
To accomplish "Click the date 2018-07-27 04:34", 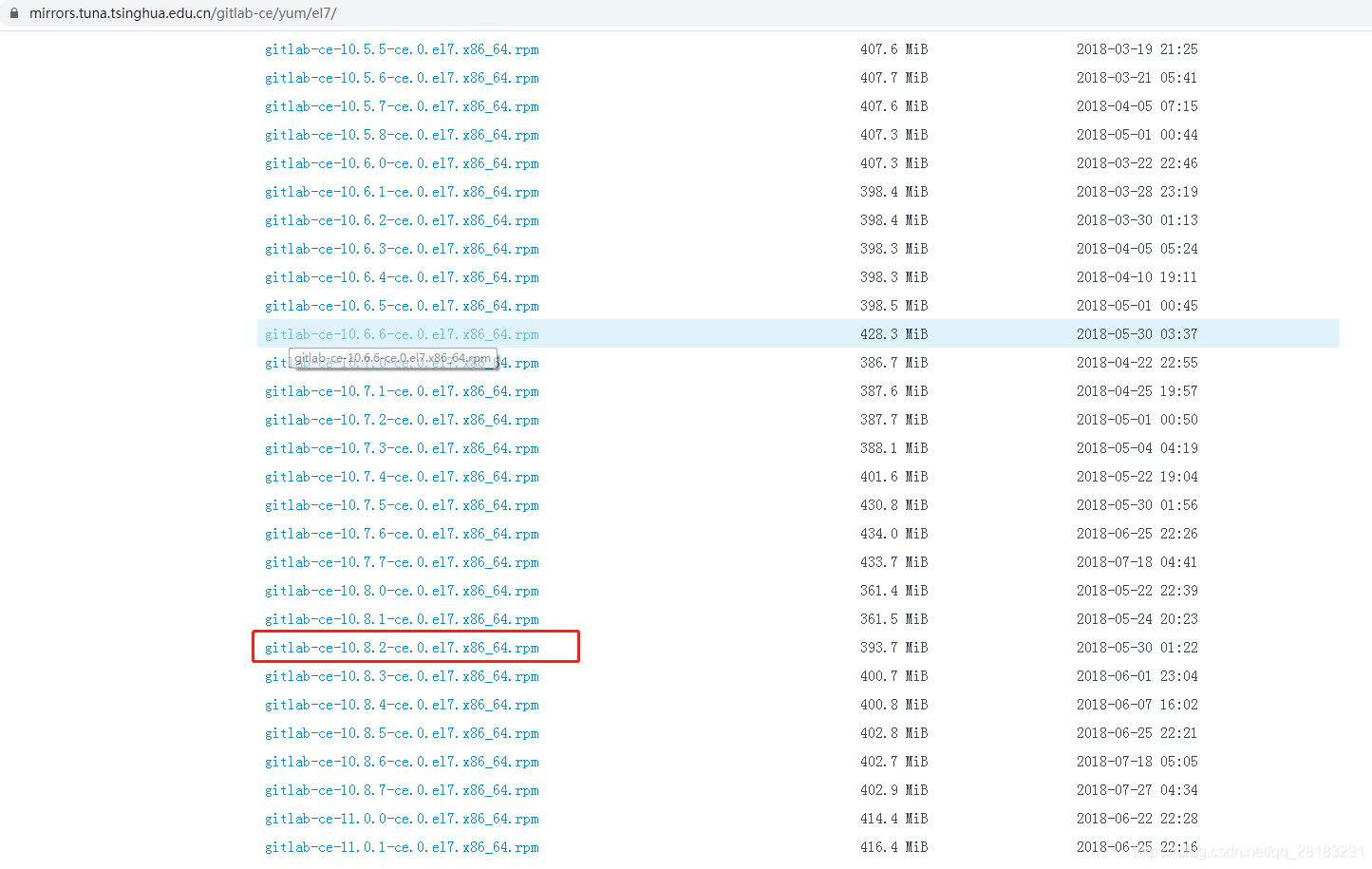I will pos(1137,790).
